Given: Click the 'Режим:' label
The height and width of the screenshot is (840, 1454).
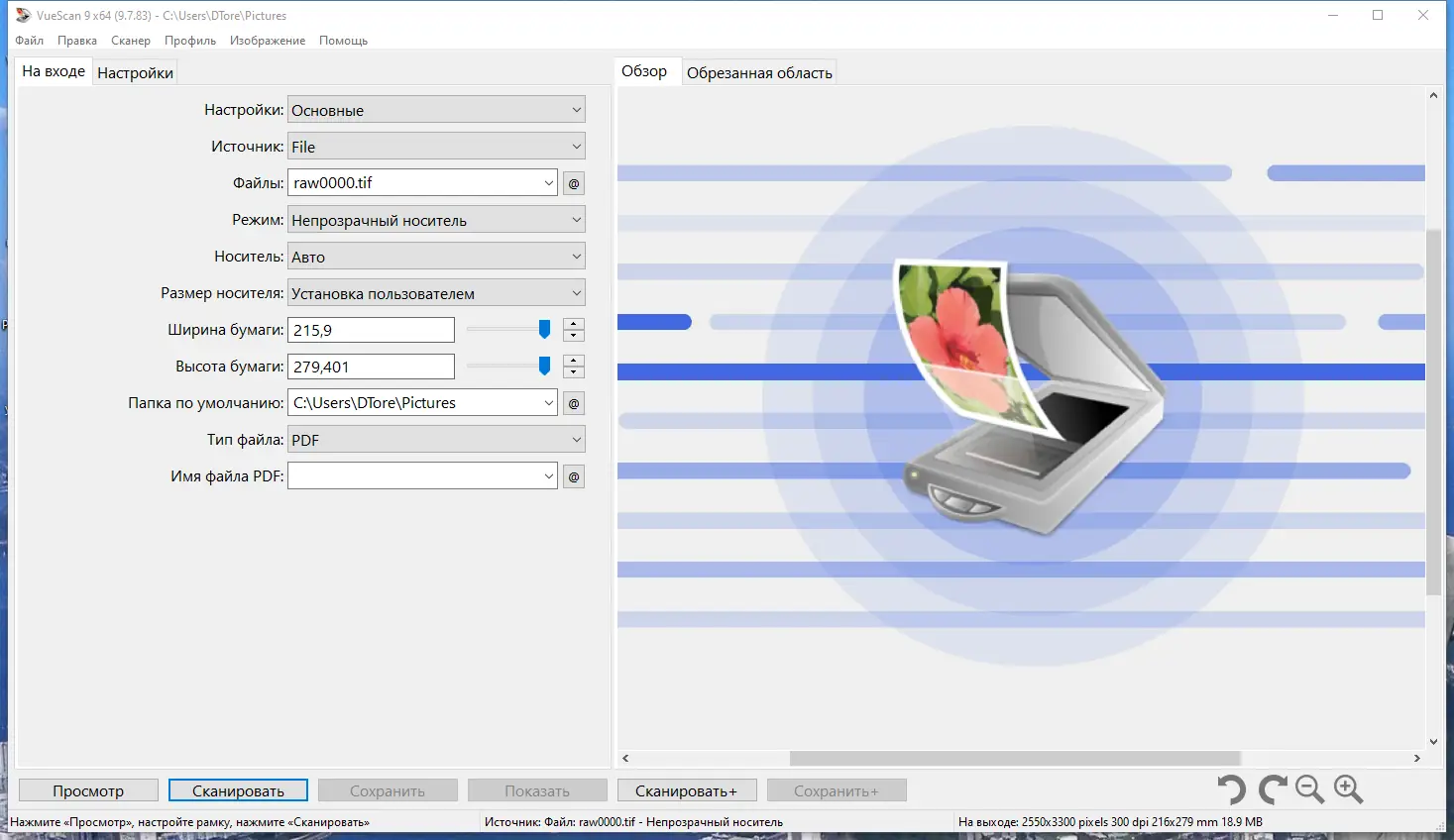Looking at the screenshot, I should (x=258, y=220).
